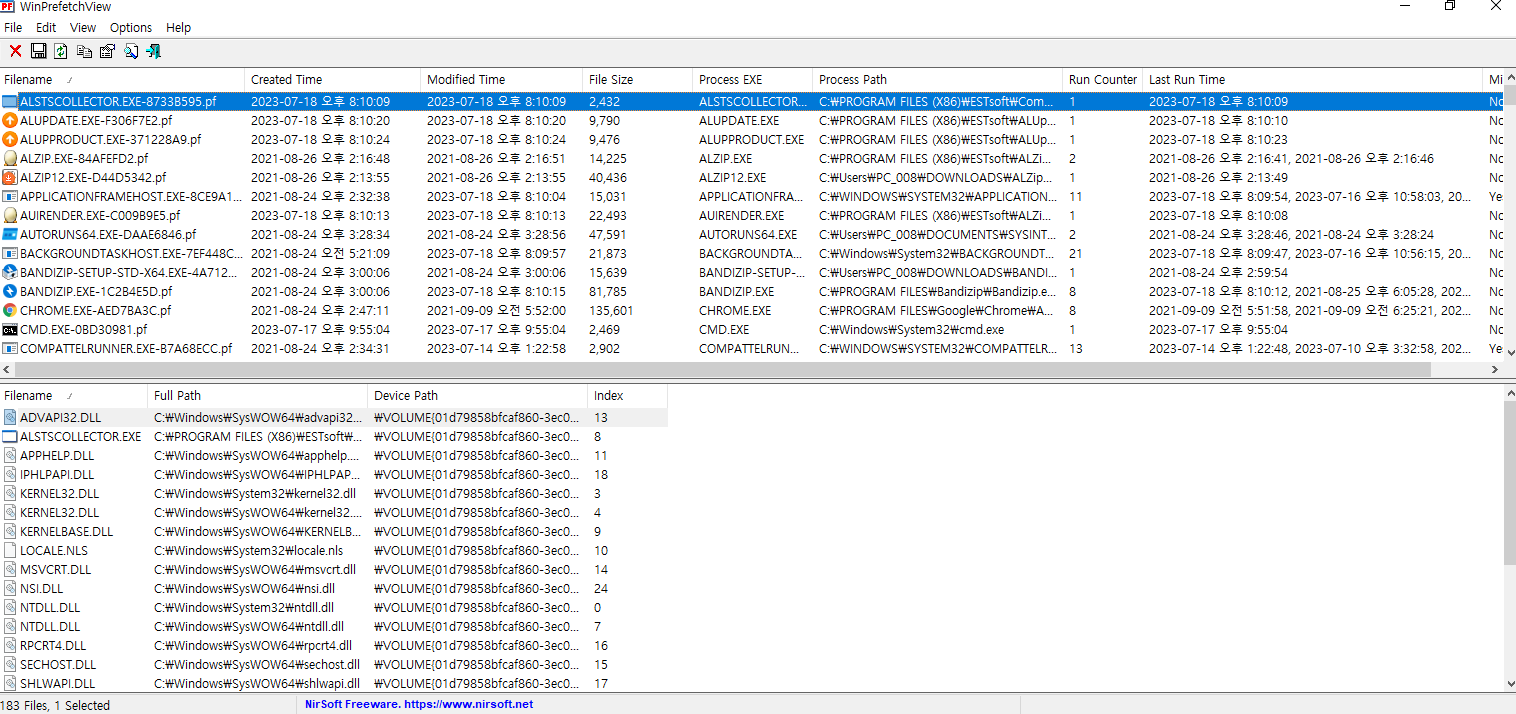Sort lower pane by Device Path header
This screenshot has width=1516, height=714.
[478, 396]
